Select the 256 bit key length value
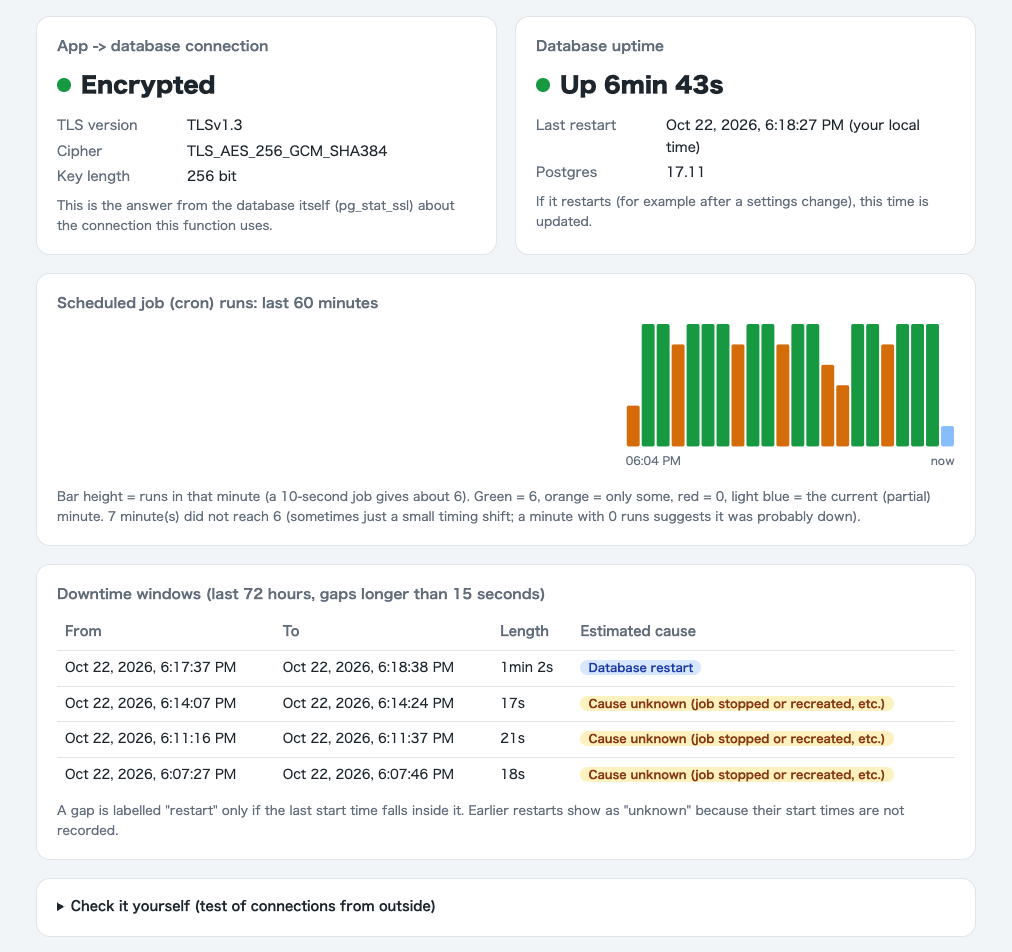 212,176
